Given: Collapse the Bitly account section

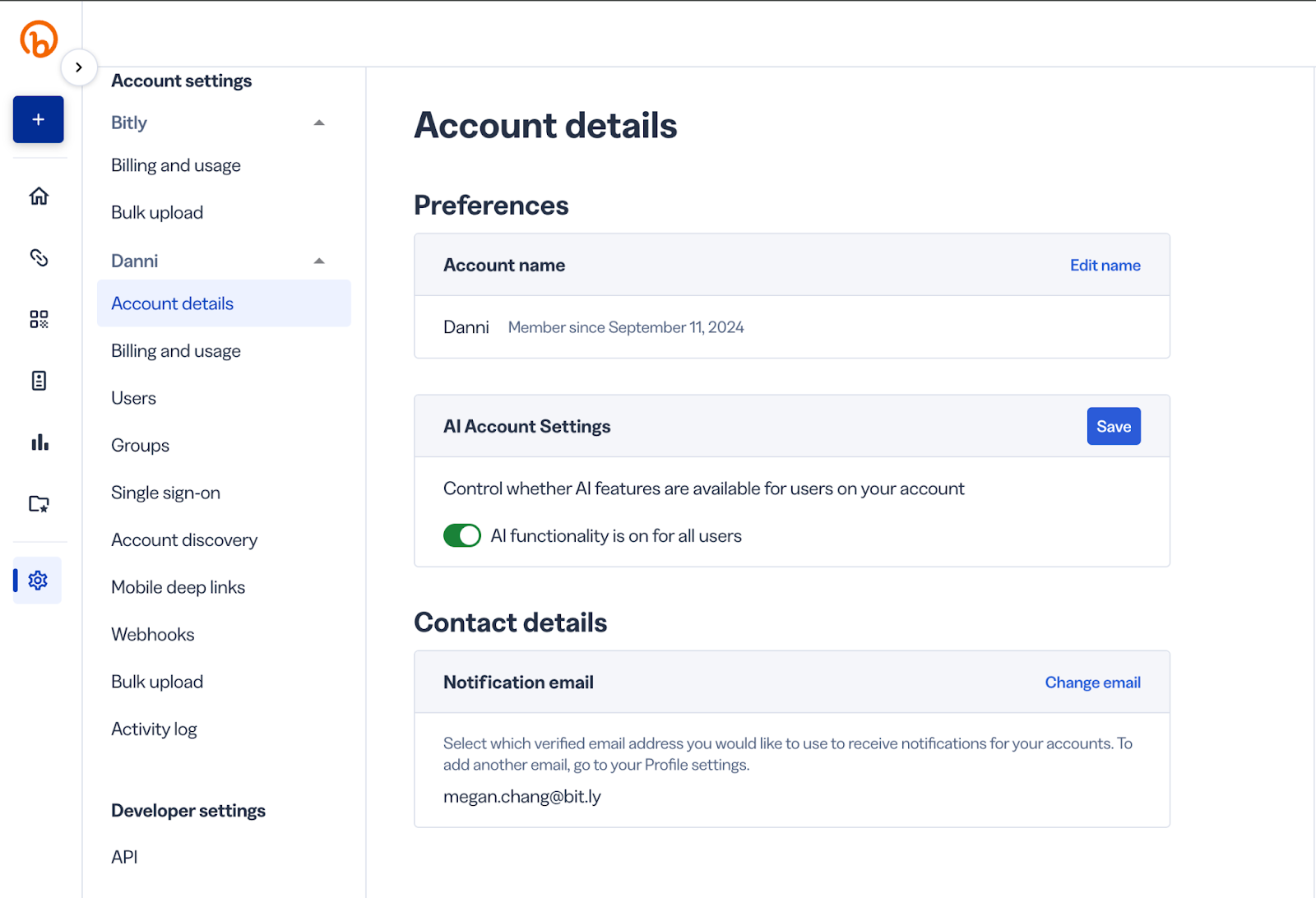Looking at the screenshot, I should (x=319, y=123).
